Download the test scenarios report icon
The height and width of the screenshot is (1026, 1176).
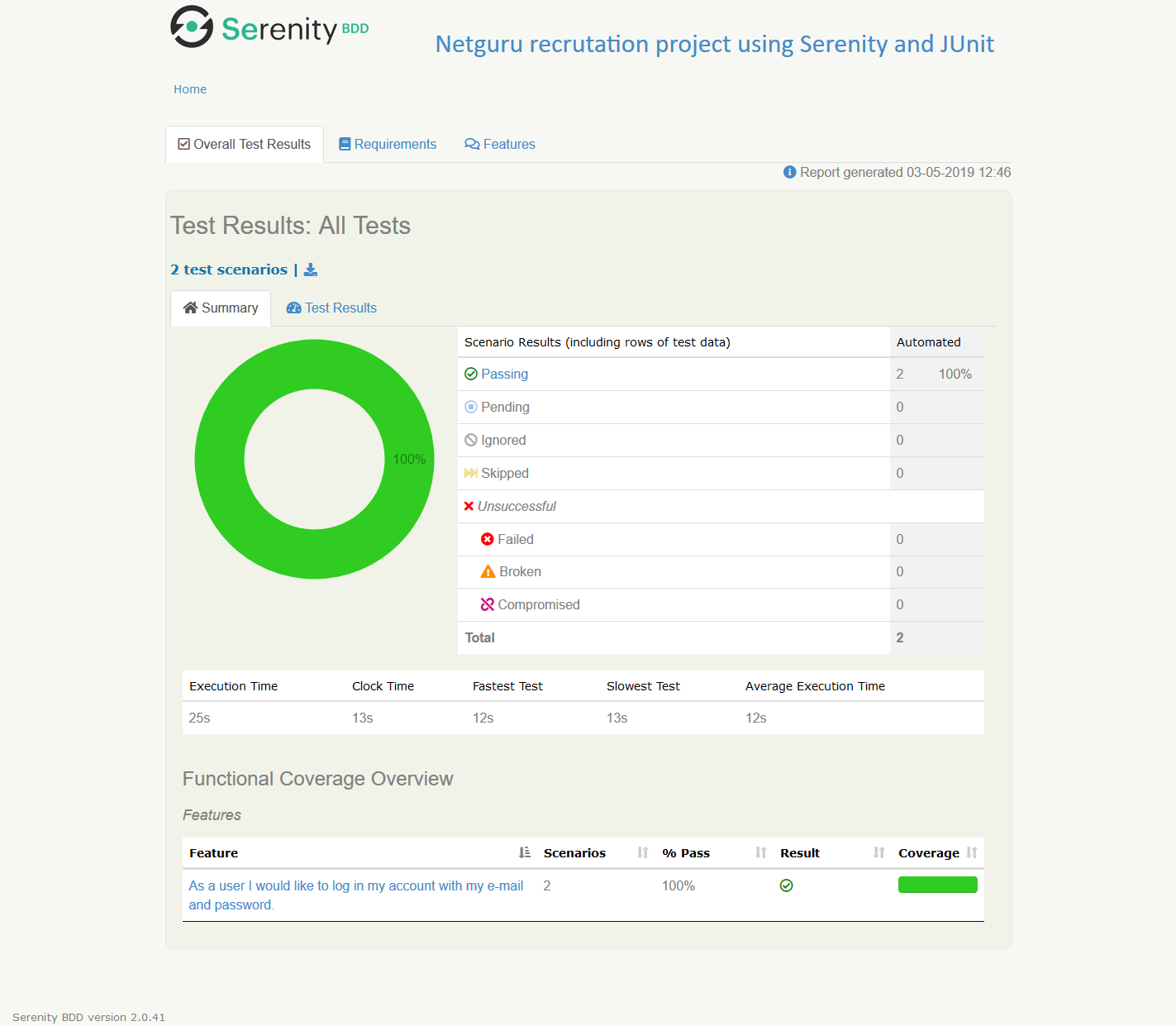pyautogui.click(x=311, y=270)
